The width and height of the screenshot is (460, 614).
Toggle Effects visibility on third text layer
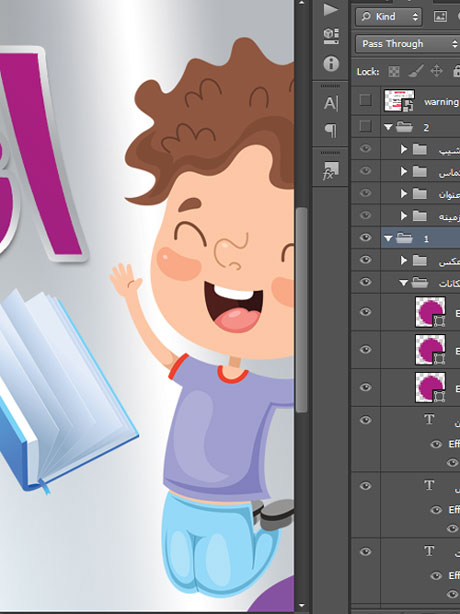pyautogui.click(x=436, y=575)
